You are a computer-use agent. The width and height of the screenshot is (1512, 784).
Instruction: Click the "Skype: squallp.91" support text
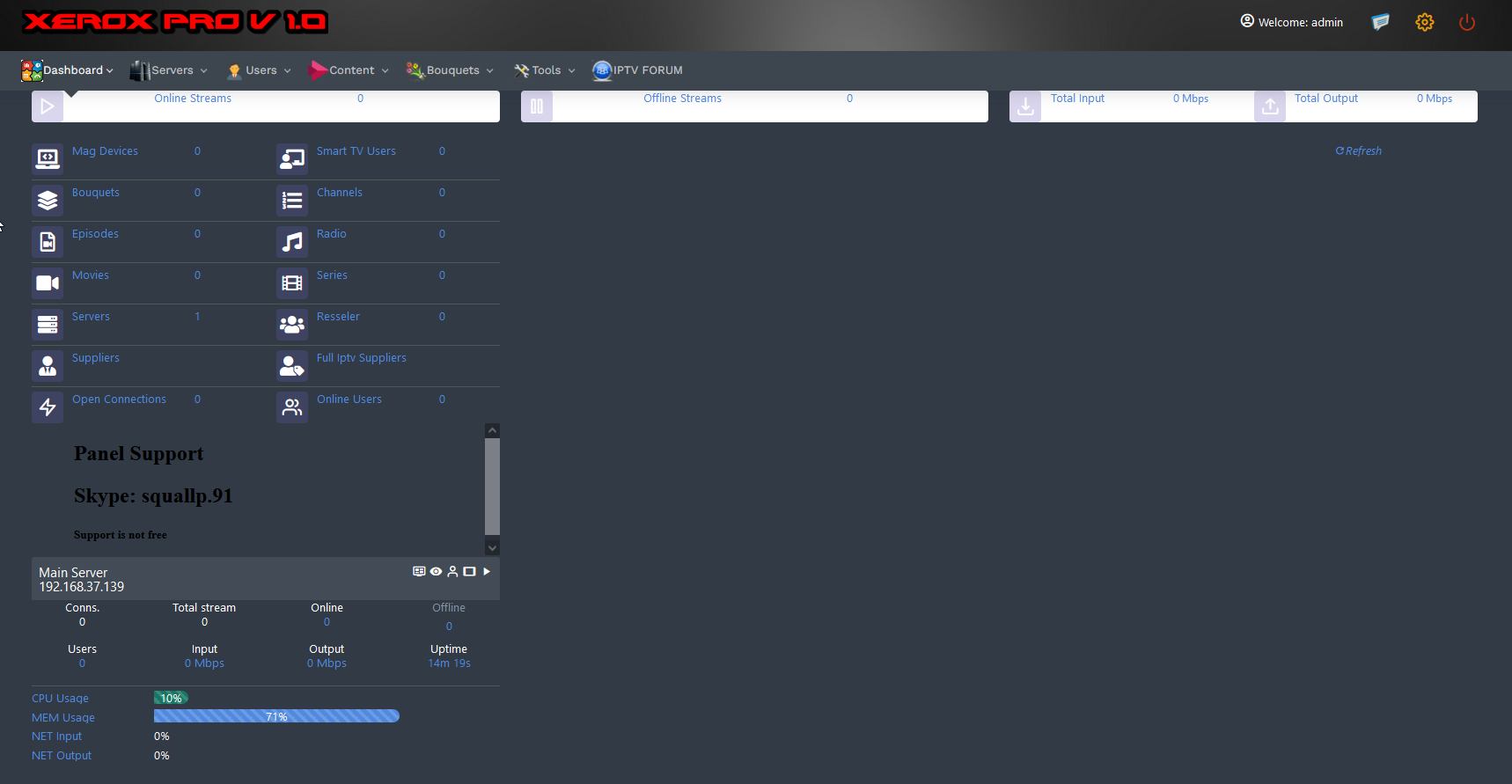pos(153,496)
